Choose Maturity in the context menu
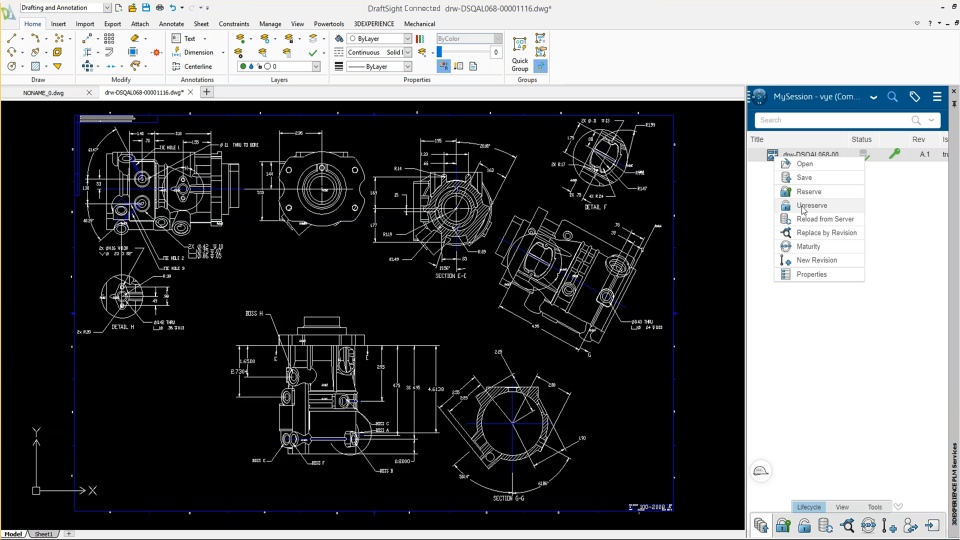This screenshot has height=540, width=960. [x=819, y=246]
